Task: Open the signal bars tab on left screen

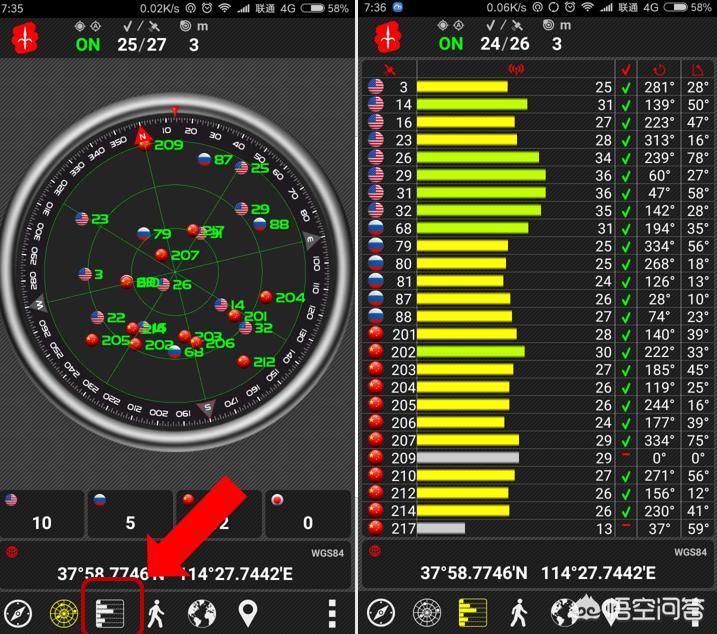Action: 110,613
